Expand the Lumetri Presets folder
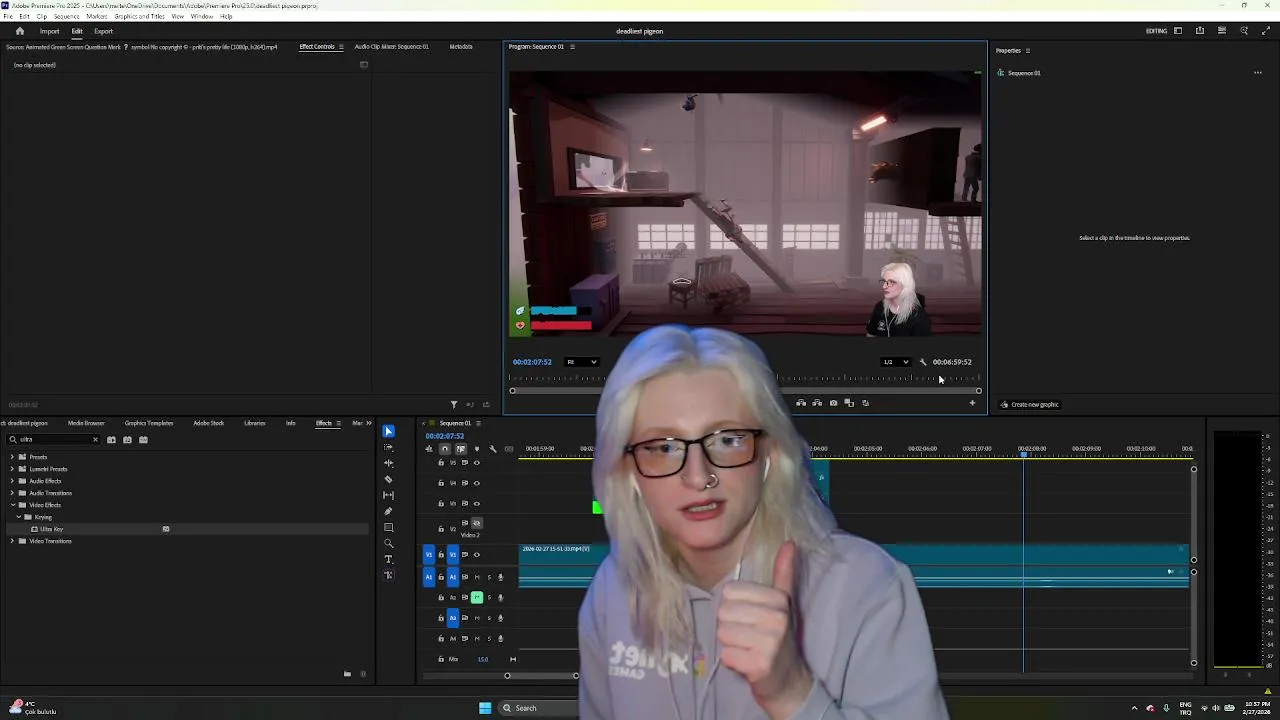The height and width of the screenshot is (720, 1280). 12,469
